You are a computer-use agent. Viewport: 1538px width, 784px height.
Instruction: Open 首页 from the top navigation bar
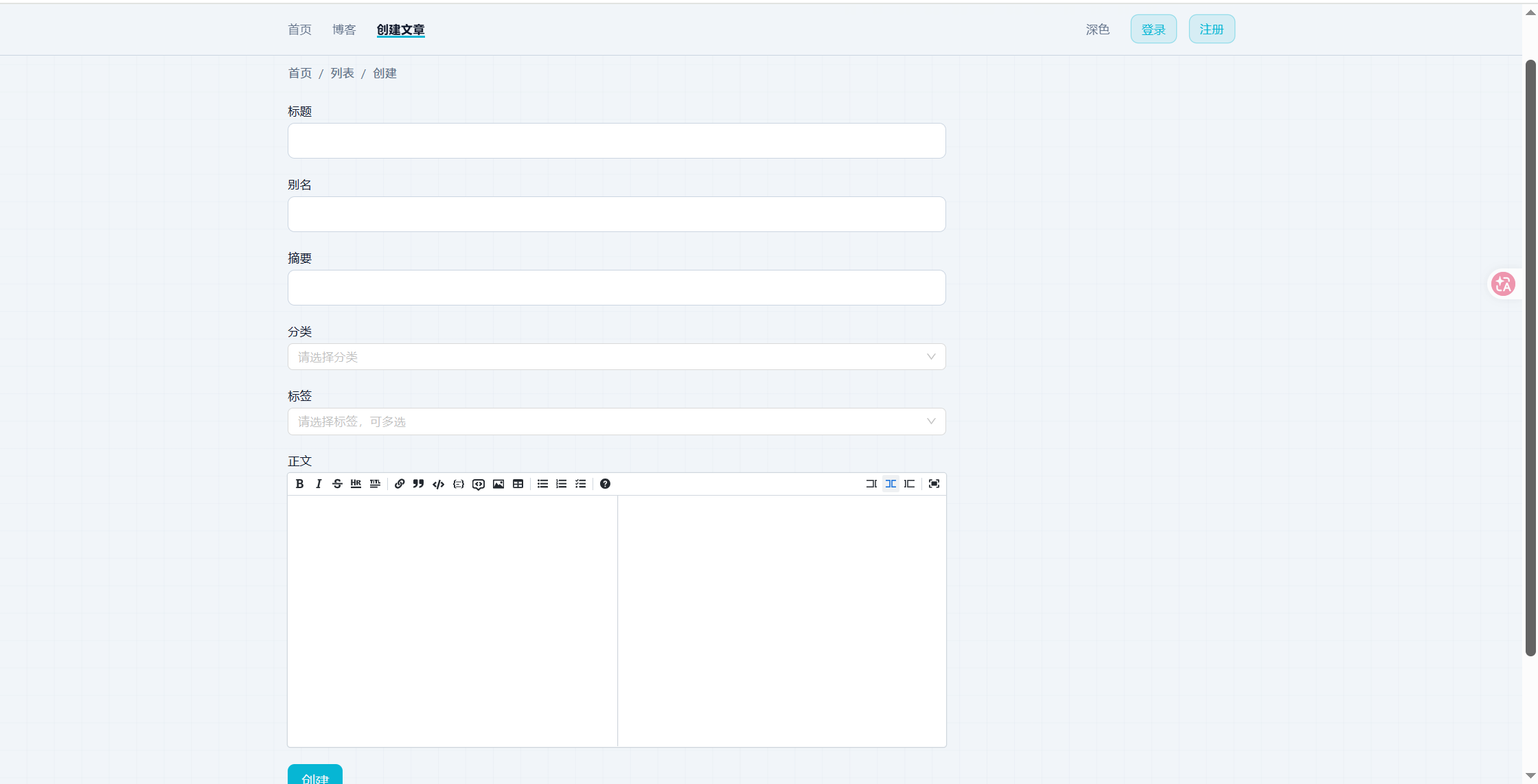299,30
